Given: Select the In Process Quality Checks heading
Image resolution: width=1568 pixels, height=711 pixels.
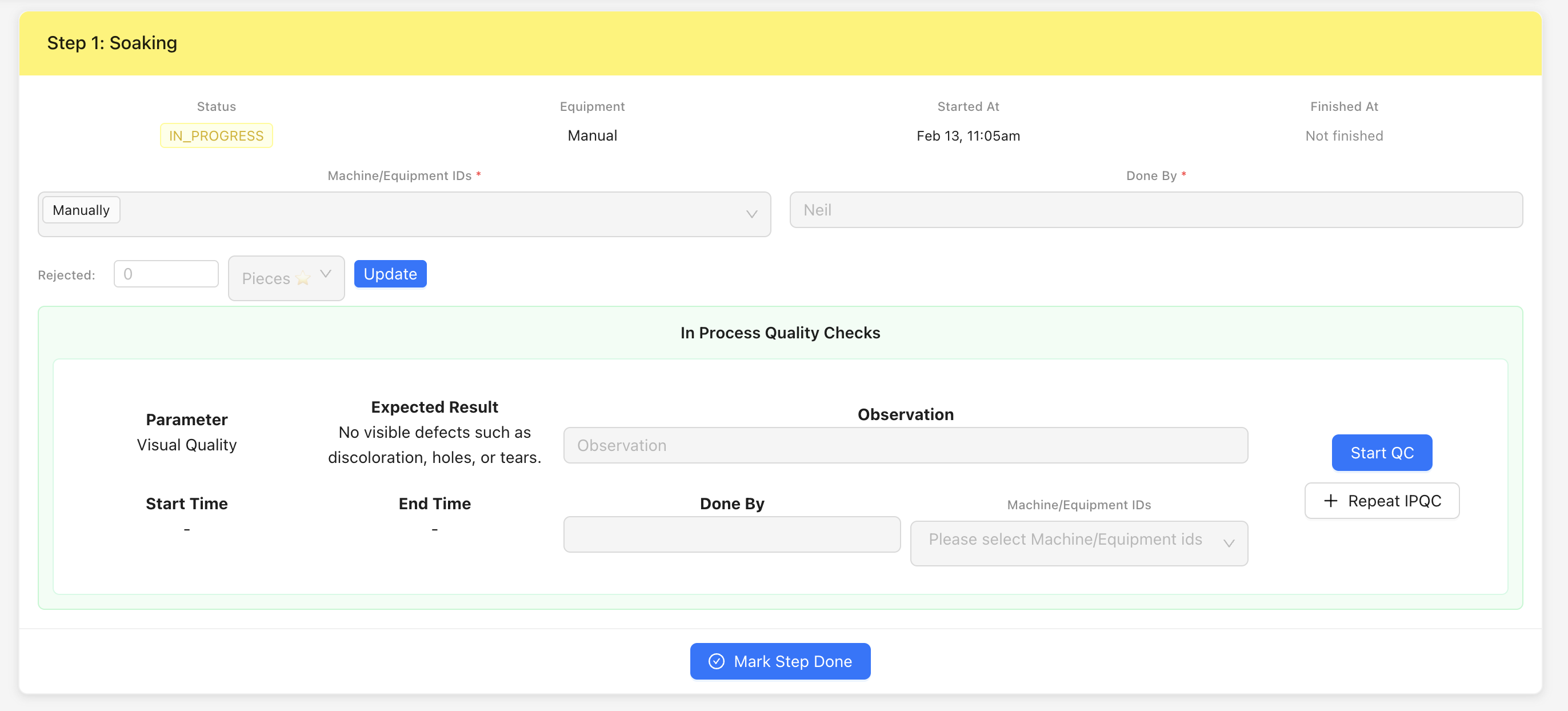Looking at the screenshot, I should coord(781,333).
